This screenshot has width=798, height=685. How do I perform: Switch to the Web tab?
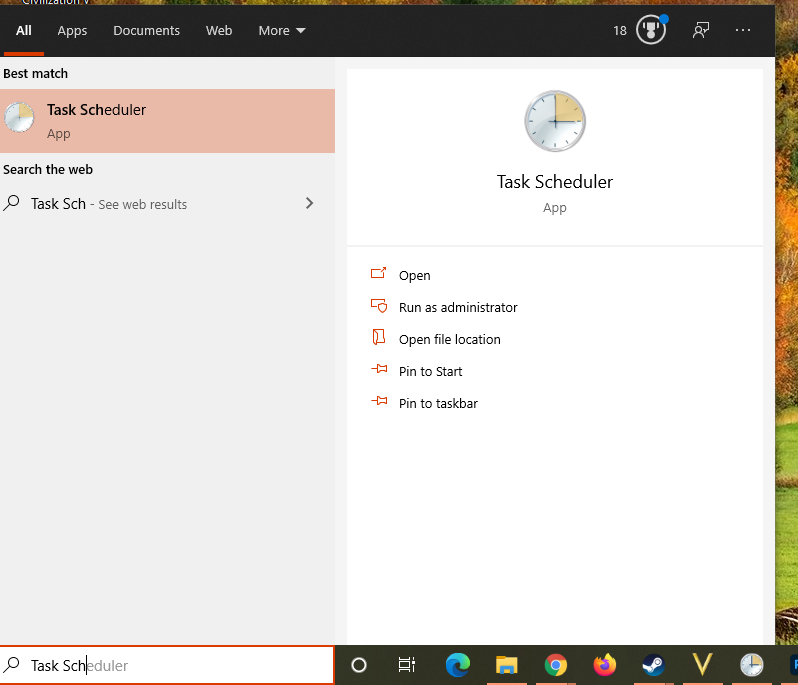coord(219,31)
